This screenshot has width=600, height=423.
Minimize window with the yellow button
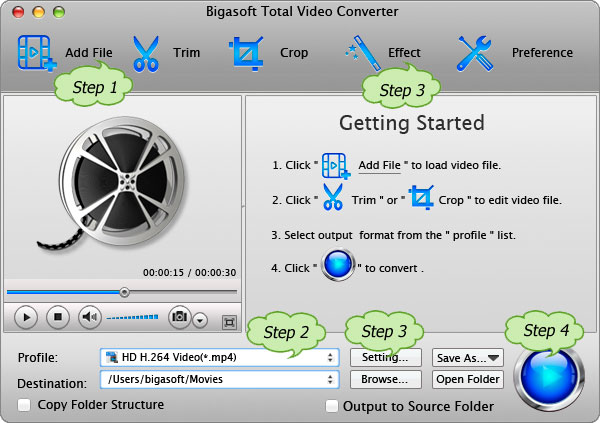click(x=38, y=12)
